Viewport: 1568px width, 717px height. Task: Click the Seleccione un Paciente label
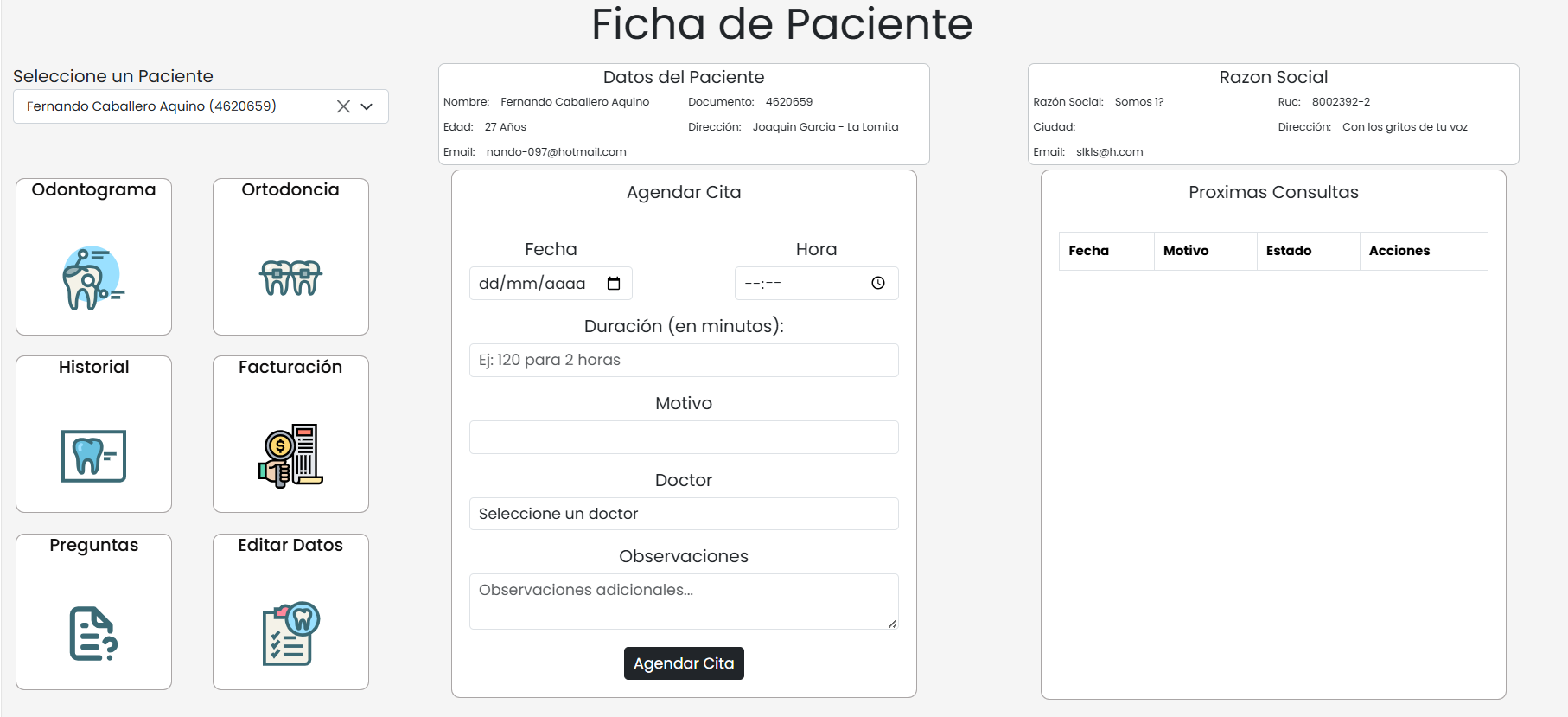point(113,76)
